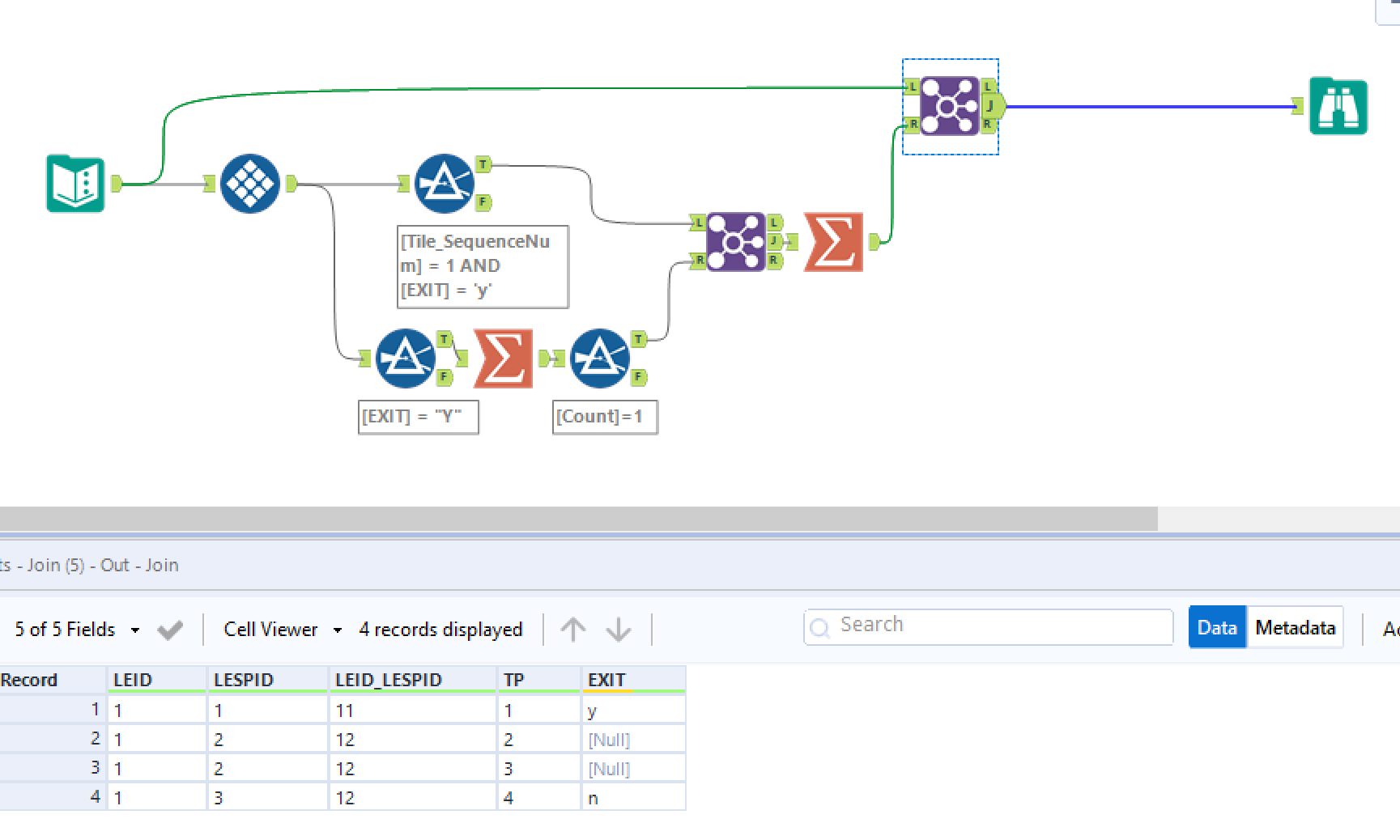Click the [Count]=1 Filter tool
Viewport: 1400px width, 840px height.
600,358
